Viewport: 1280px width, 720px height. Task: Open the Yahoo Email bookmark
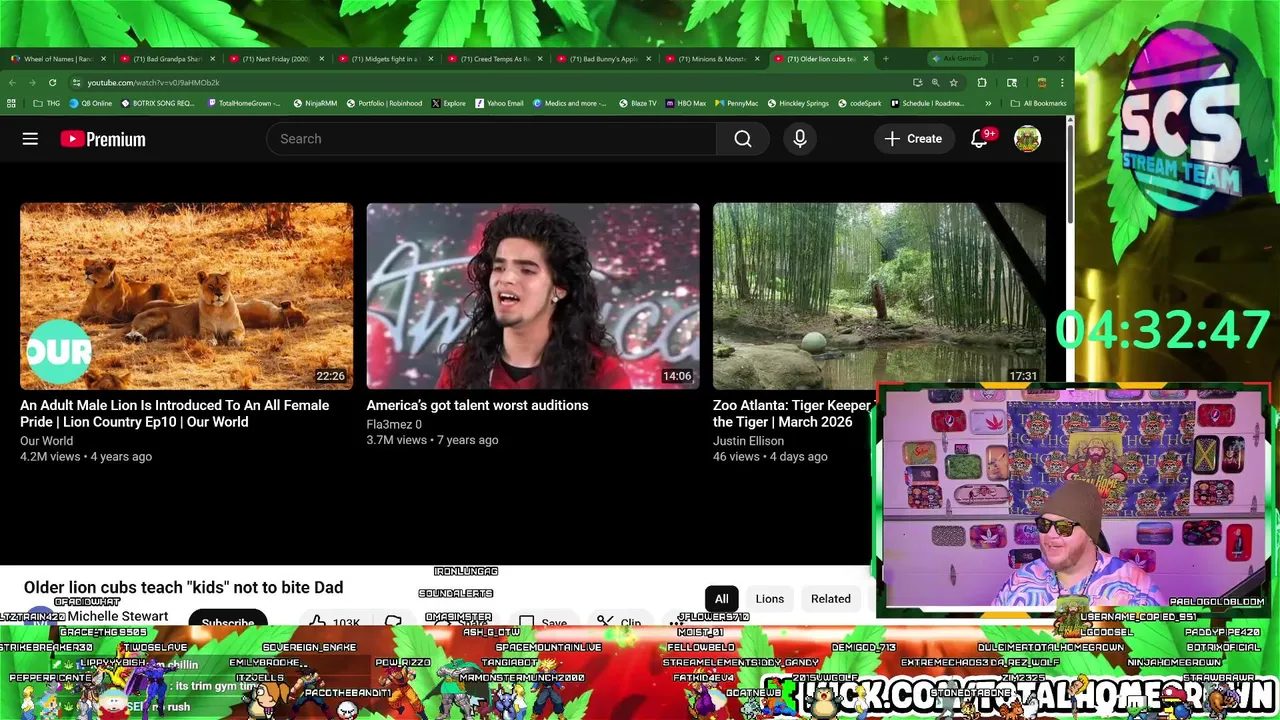coord(499,103)
